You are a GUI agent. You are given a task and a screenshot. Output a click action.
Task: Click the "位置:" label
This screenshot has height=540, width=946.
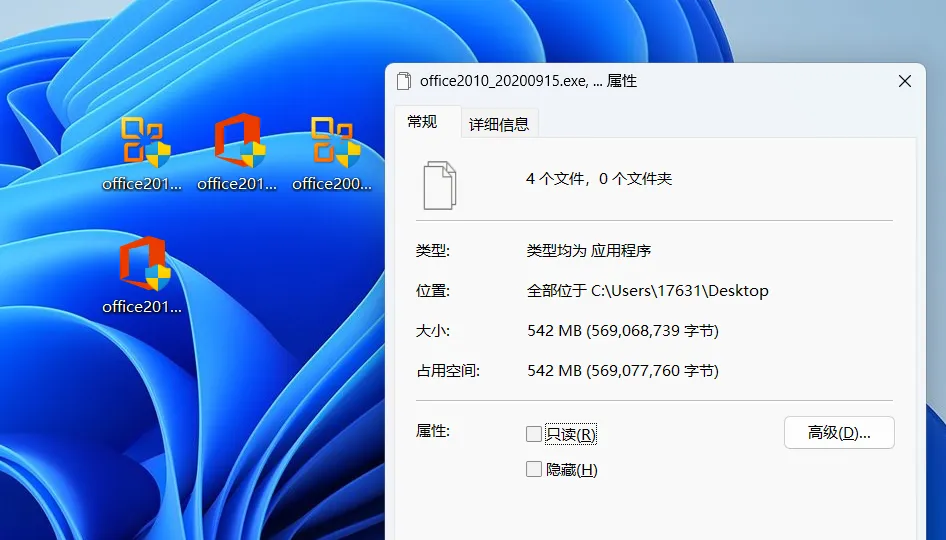click(x=433, y=291)
